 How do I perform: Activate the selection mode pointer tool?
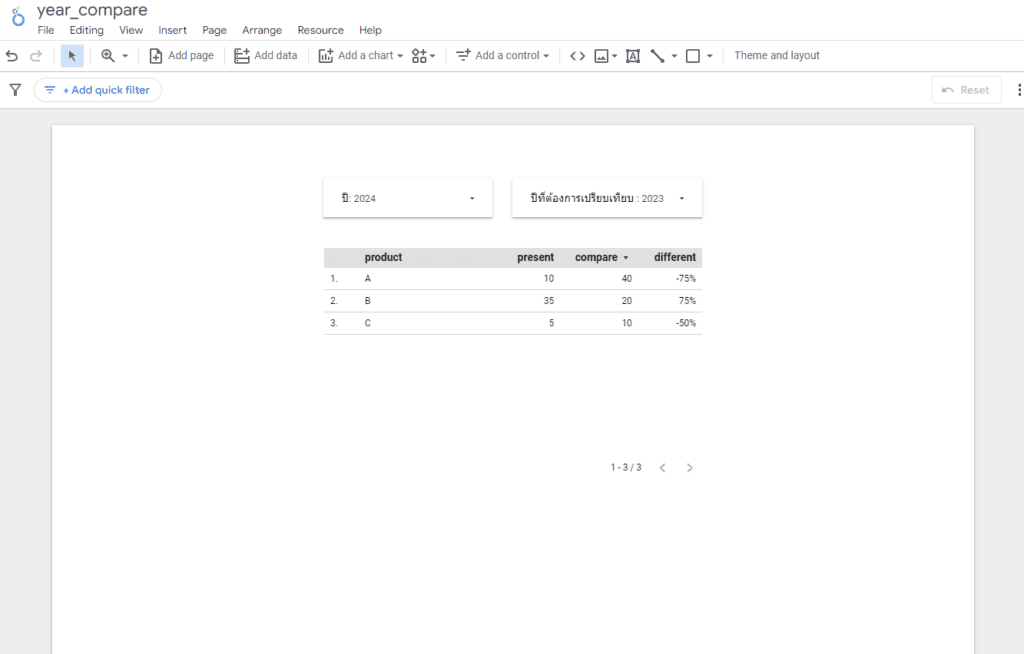click(x=72, y=56)
